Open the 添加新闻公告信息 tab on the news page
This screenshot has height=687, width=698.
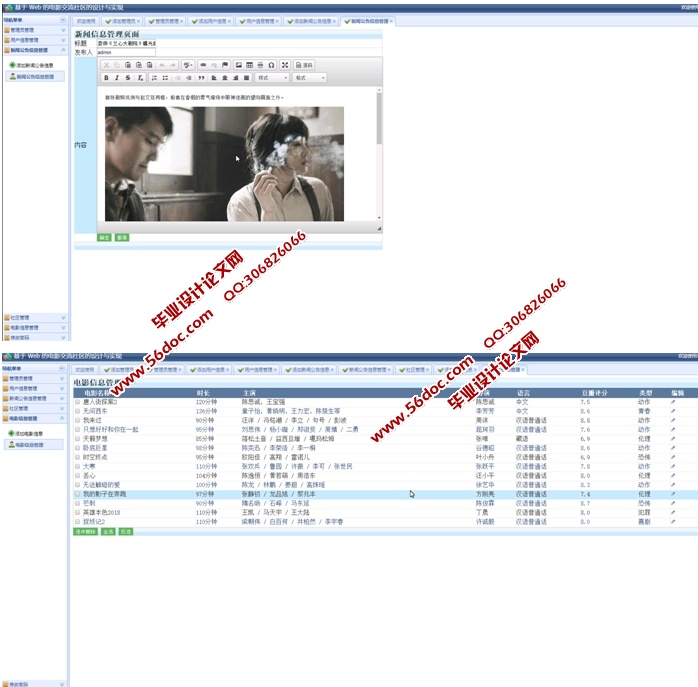[x=312, y=21]
